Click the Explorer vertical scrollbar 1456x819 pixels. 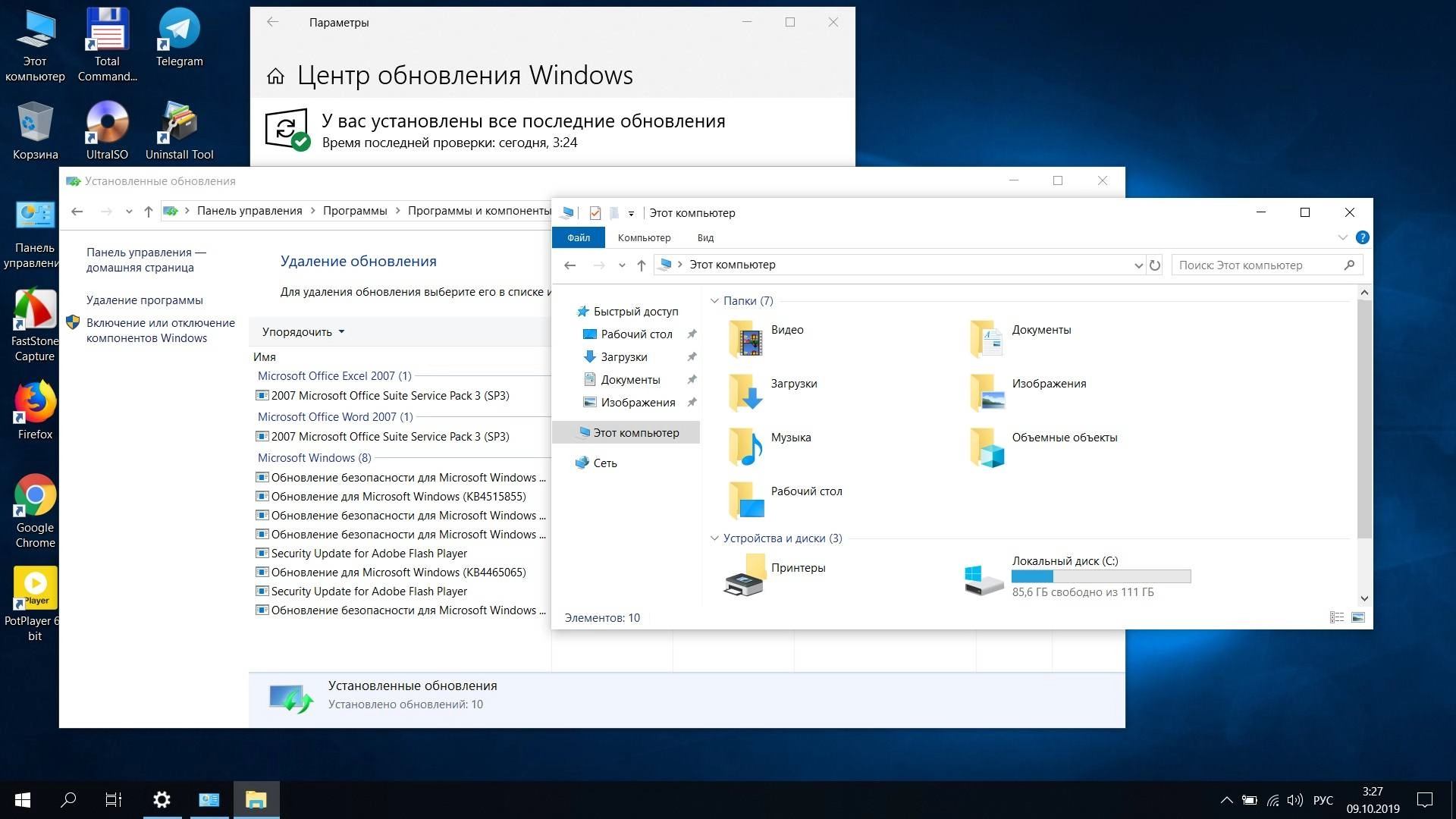click(x=1364, y=419)
